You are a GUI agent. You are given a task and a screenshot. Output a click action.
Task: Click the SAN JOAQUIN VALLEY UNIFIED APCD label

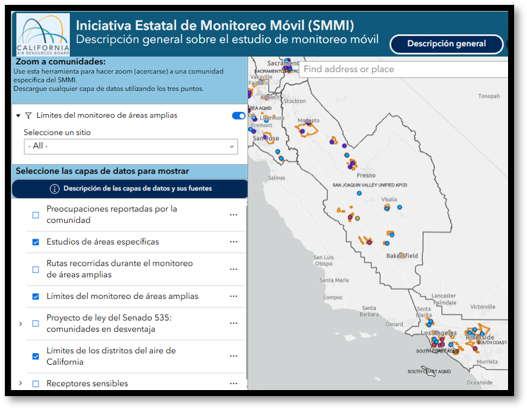[370, 185]
